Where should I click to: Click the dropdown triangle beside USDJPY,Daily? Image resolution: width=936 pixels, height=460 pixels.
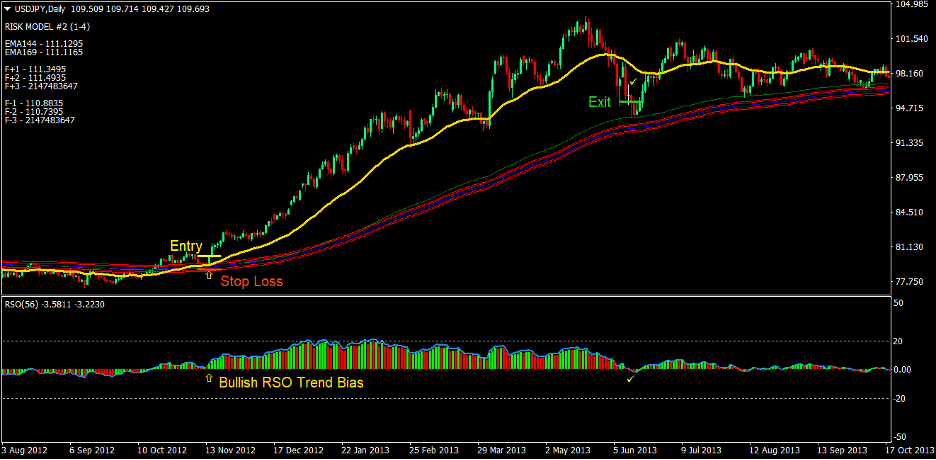8,8
